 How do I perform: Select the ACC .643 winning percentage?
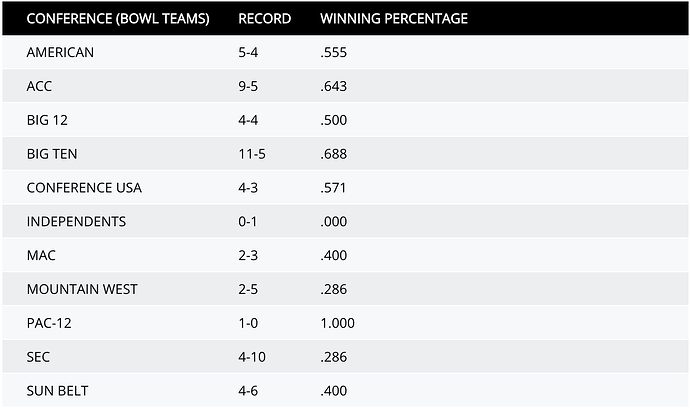click(334, 86)
